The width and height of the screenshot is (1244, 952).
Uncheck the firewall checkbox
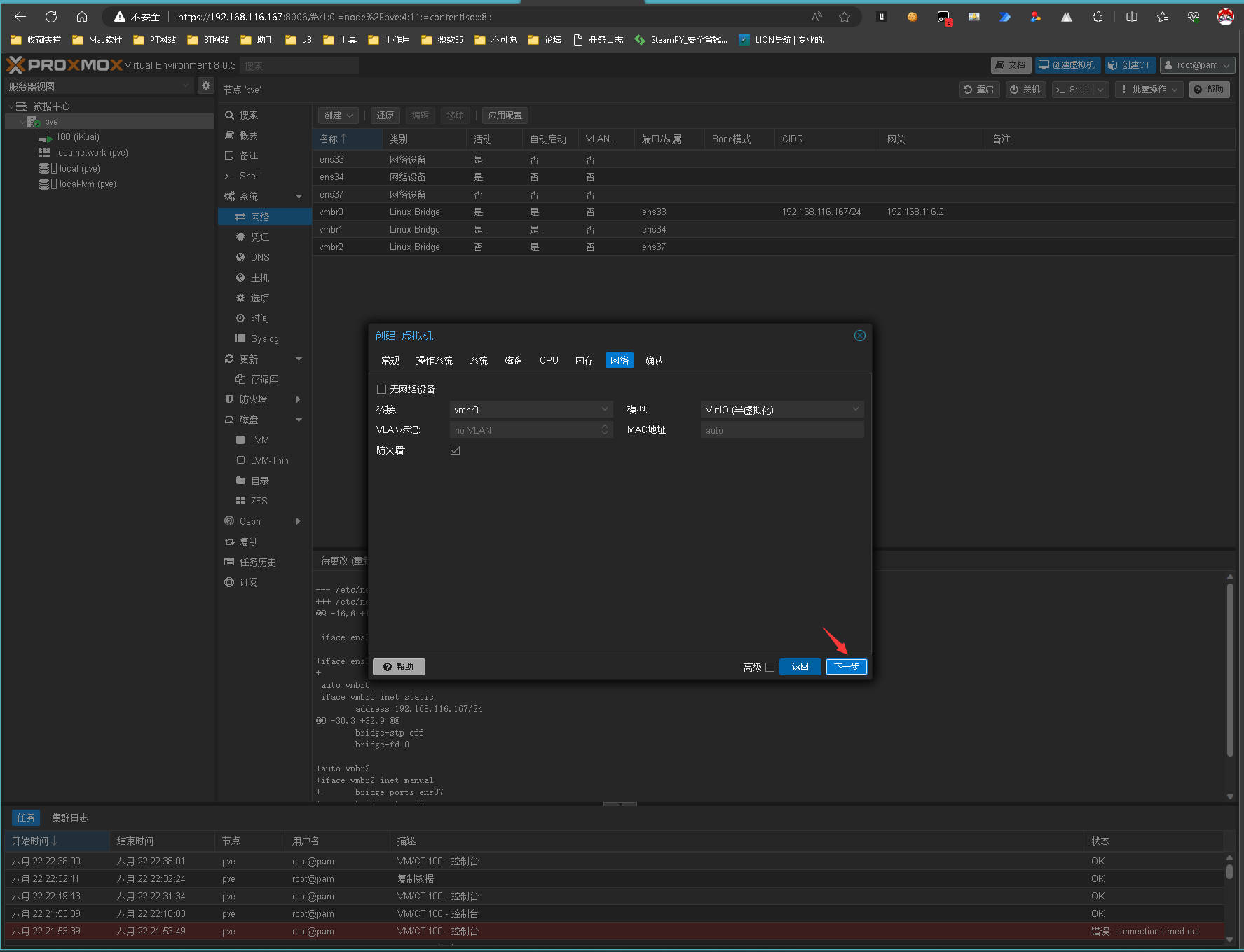(x=456, y=450)
